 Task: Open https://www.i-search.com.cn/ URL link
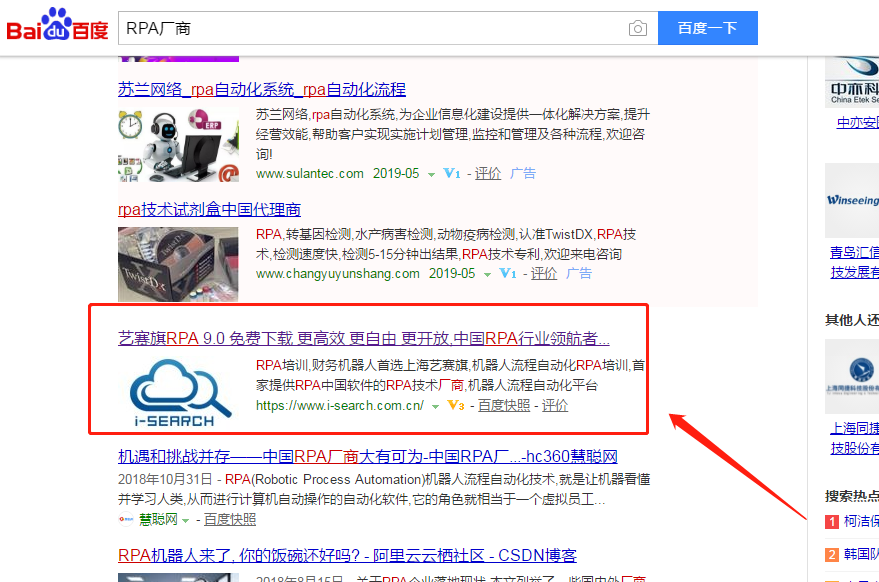340,405
